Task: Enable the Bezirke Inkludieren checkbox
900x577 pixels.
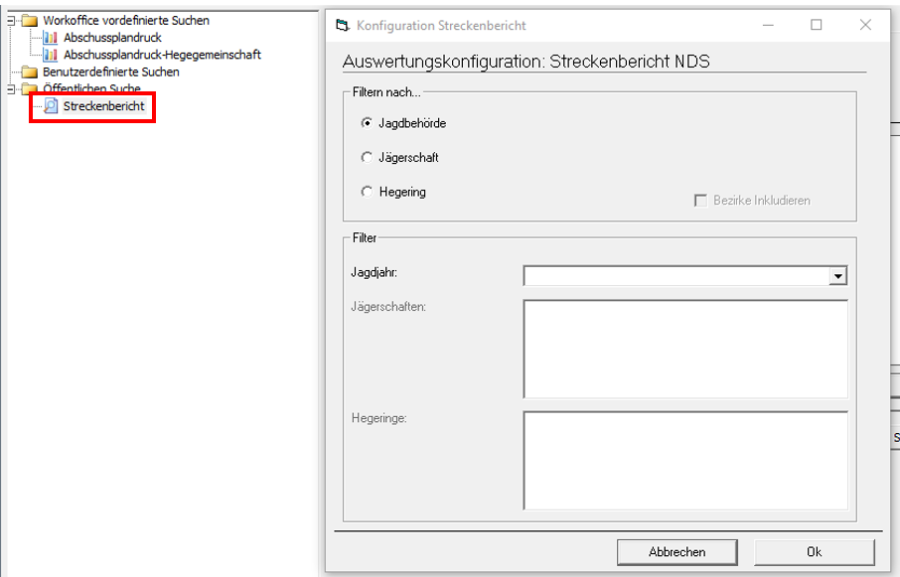Action: [x=701, y=200]
